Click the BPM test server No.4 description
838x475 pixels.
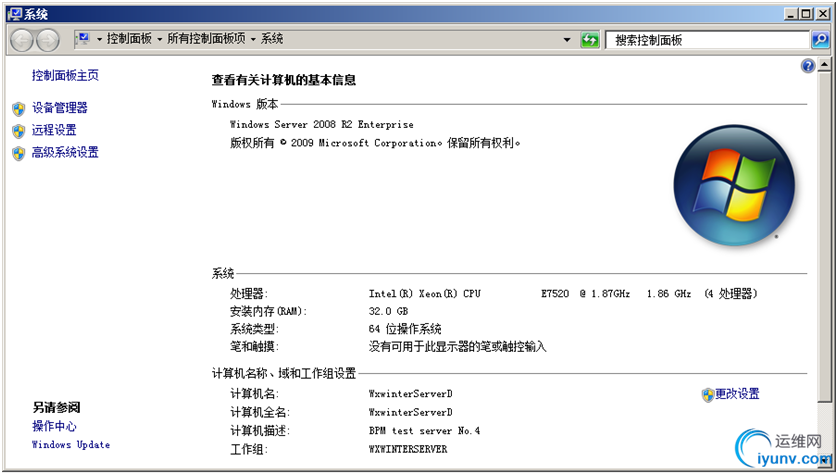[x=424, y=431]
